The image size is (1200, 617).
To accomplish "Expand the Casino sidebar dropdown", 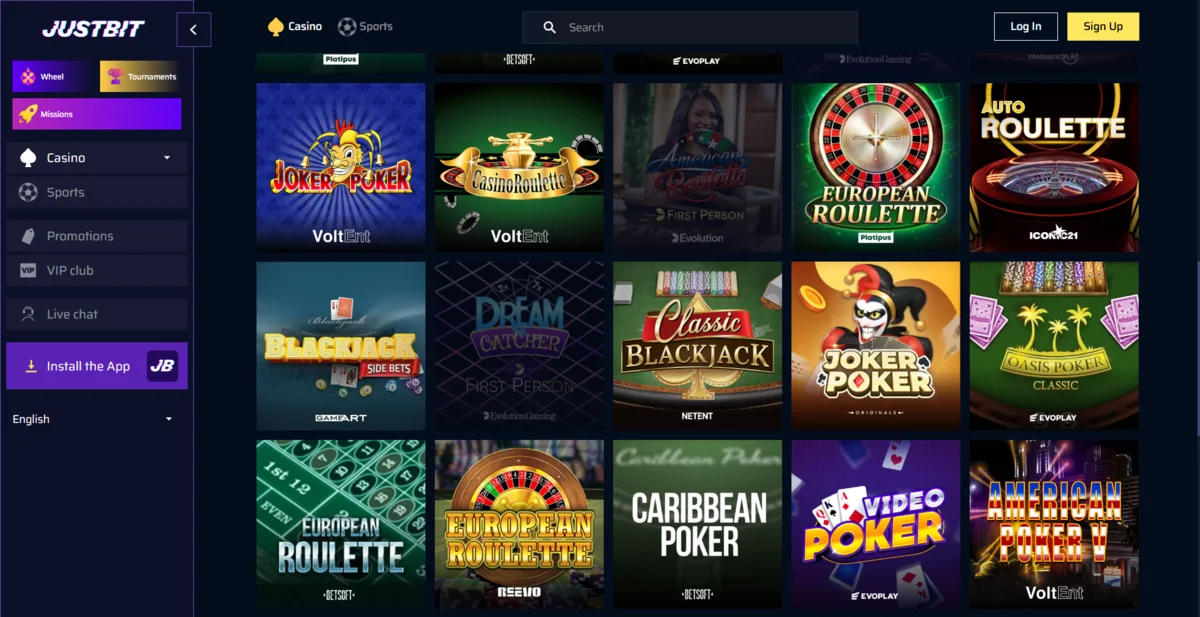I will coord(97,158).
